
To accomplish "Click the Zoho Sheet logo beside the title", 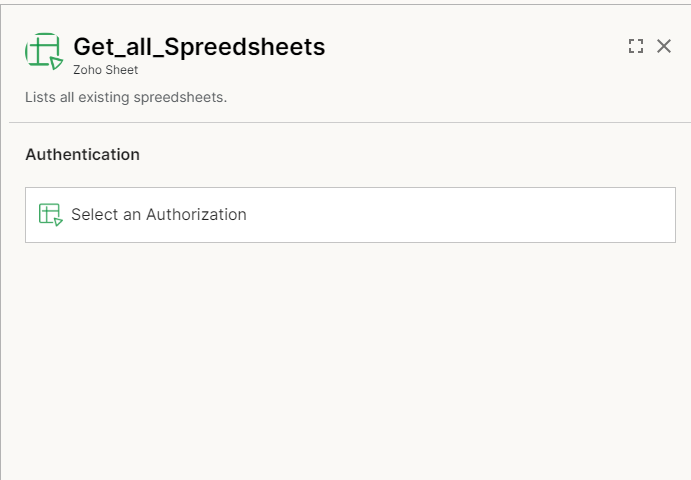I will (x=44, y=51).
